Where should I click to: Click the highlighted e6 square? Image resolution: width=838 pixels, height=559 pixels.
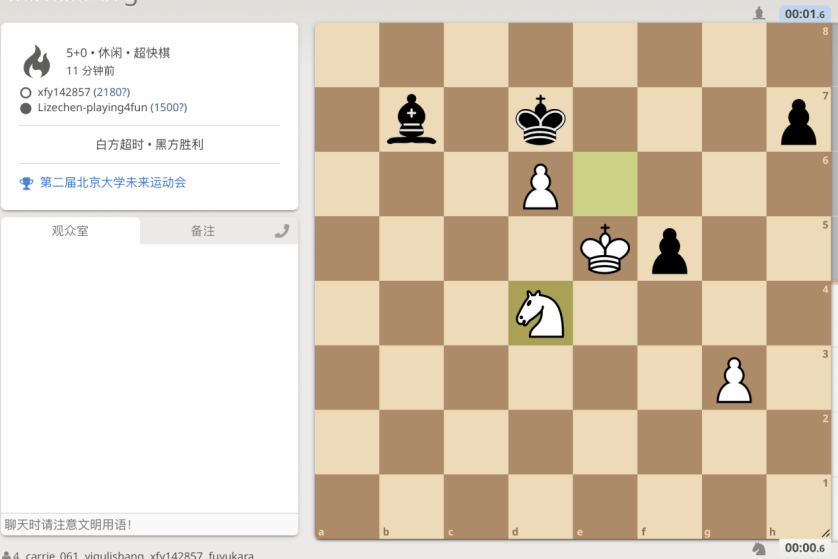click(x=605, y=184)
